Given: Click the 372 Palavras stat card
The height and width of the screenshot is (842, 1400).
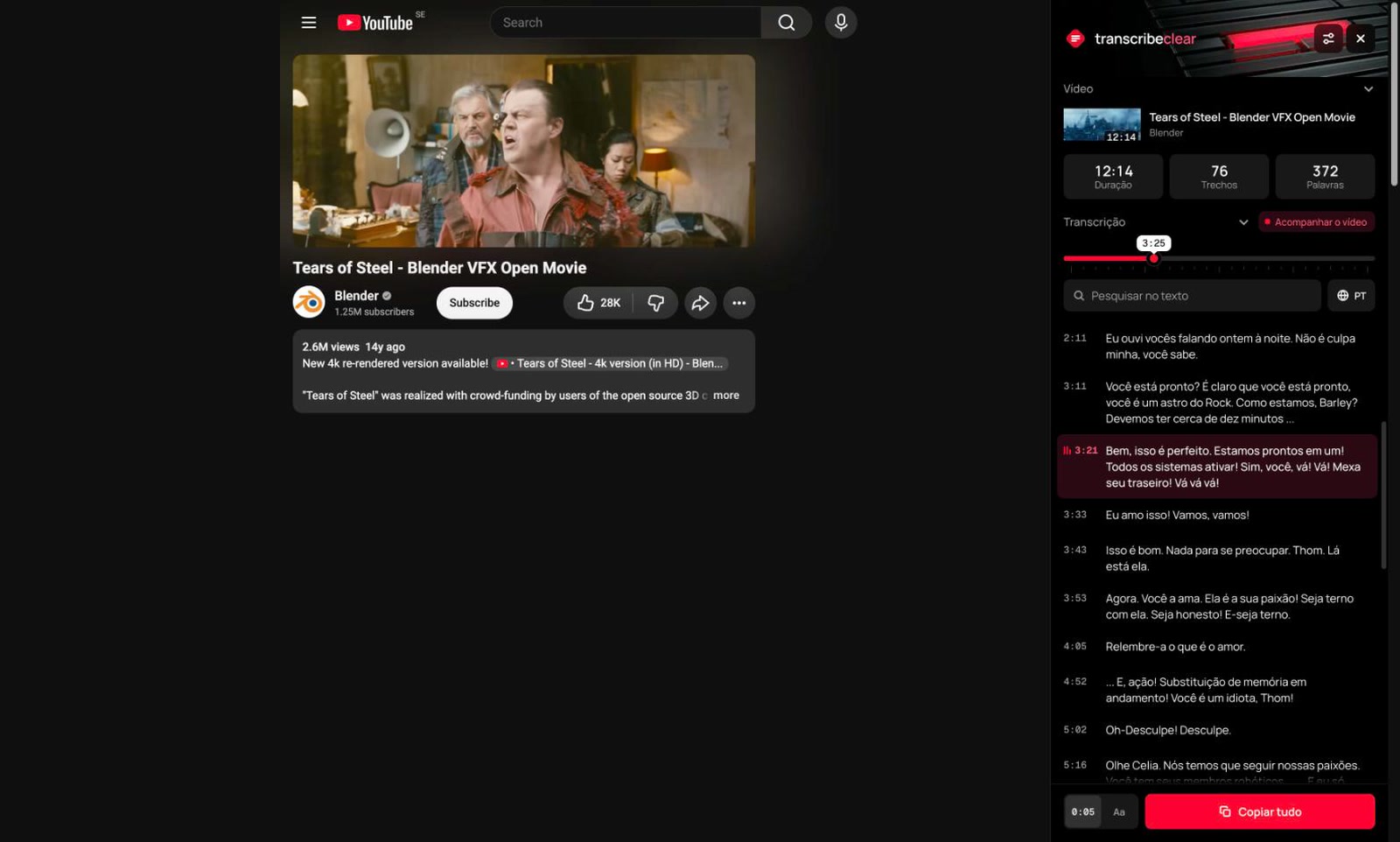Looking at the screenshot, I should [x=1325, y=177].
